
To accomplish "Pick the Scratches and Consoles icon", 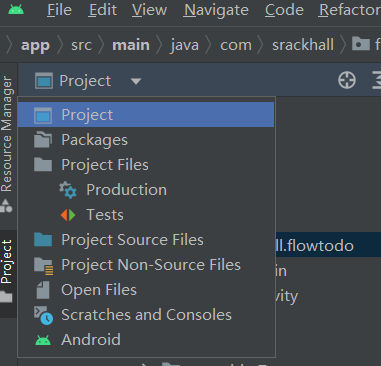I will click(x=43, y=315).
